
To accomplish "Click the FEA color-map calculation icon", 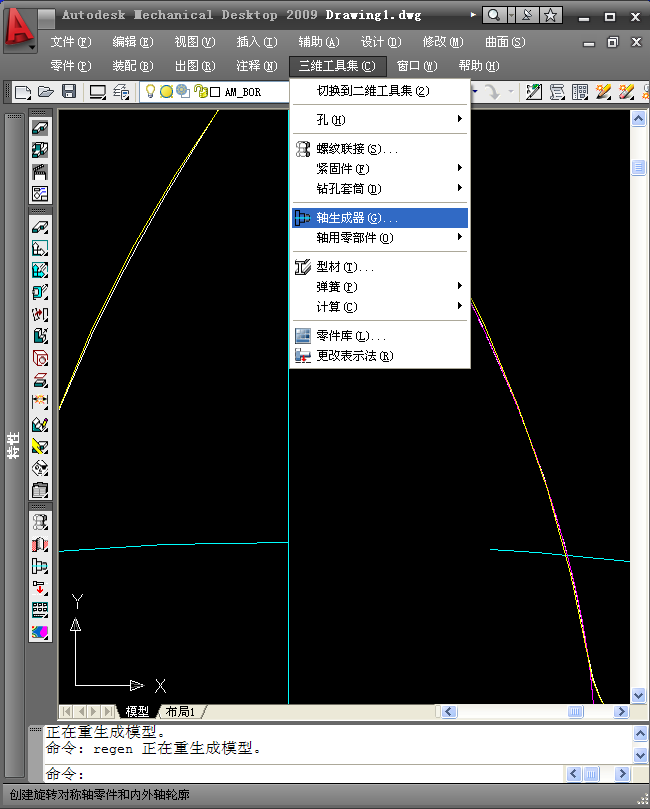I will coord(40,632).
